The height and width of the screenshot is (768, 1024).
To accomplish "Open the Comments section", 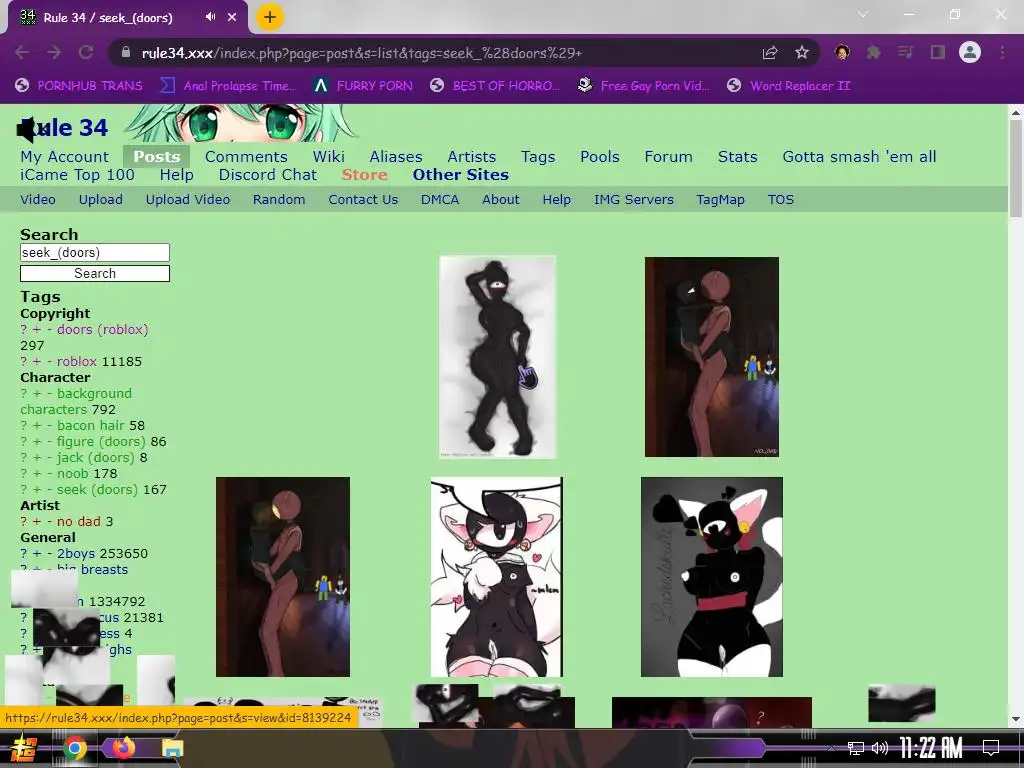I will pyautogui.click(x=246, y=157).
